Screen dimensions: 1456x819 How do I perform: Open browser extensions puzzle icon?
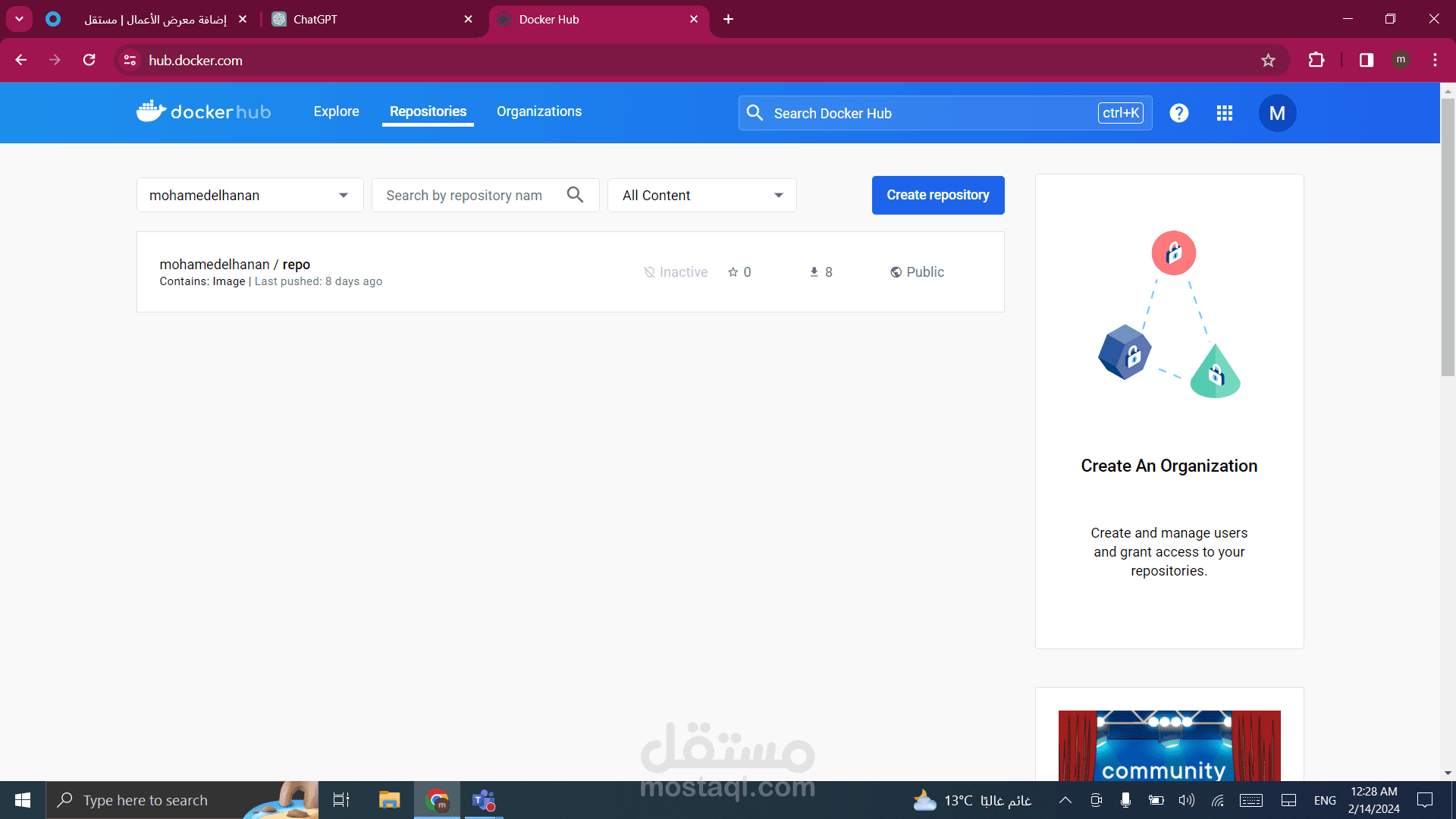tap(1316, 60)
